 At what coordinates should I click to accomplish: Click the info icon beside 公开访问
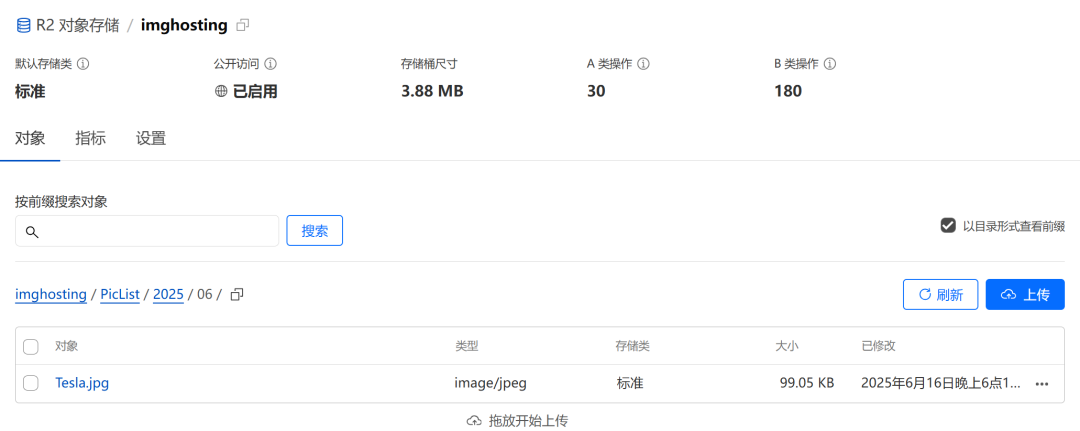click(270, 64)
